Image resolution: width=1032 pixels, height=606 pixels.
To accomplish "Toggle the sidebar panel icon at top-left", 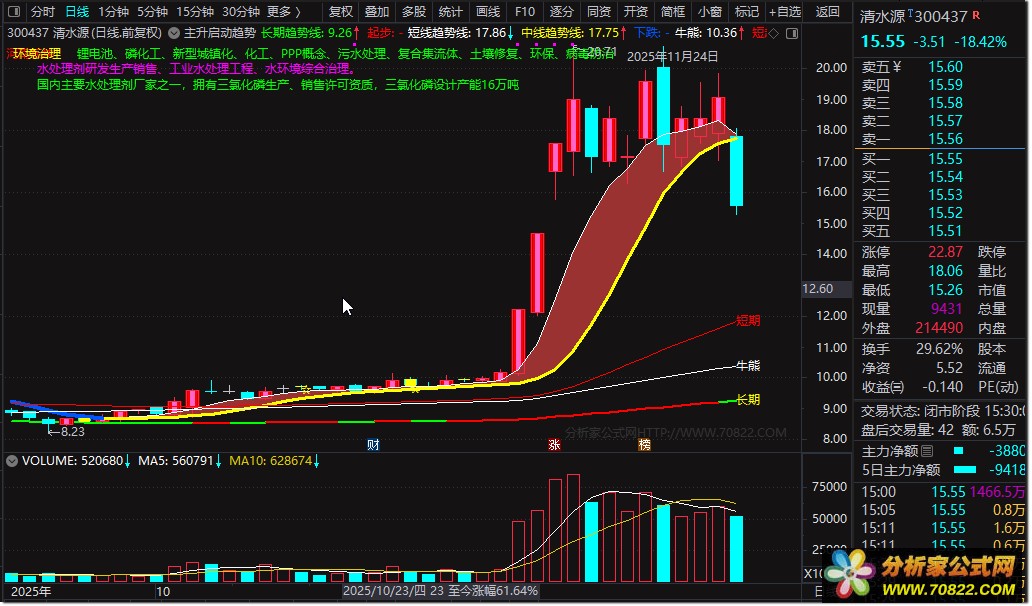I will pyautogui.click(x=14, y=12).
